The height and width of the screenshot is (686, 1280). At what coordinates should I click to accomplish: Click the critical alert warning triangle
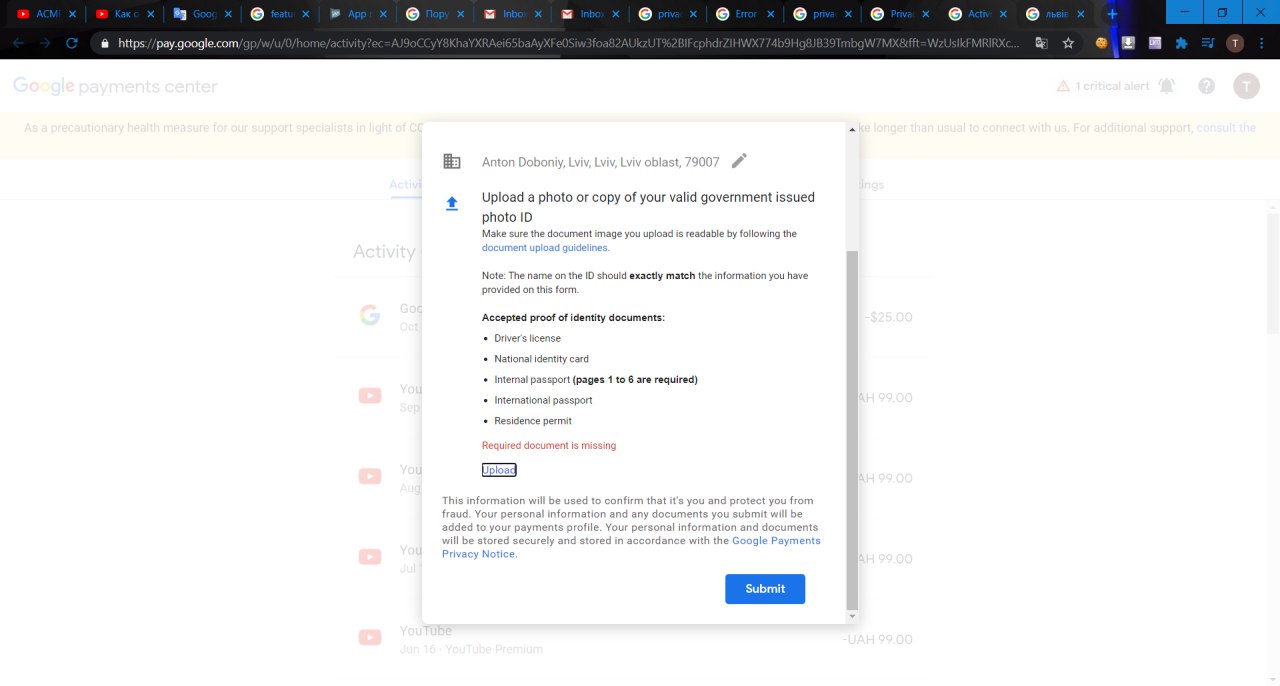1063,87
